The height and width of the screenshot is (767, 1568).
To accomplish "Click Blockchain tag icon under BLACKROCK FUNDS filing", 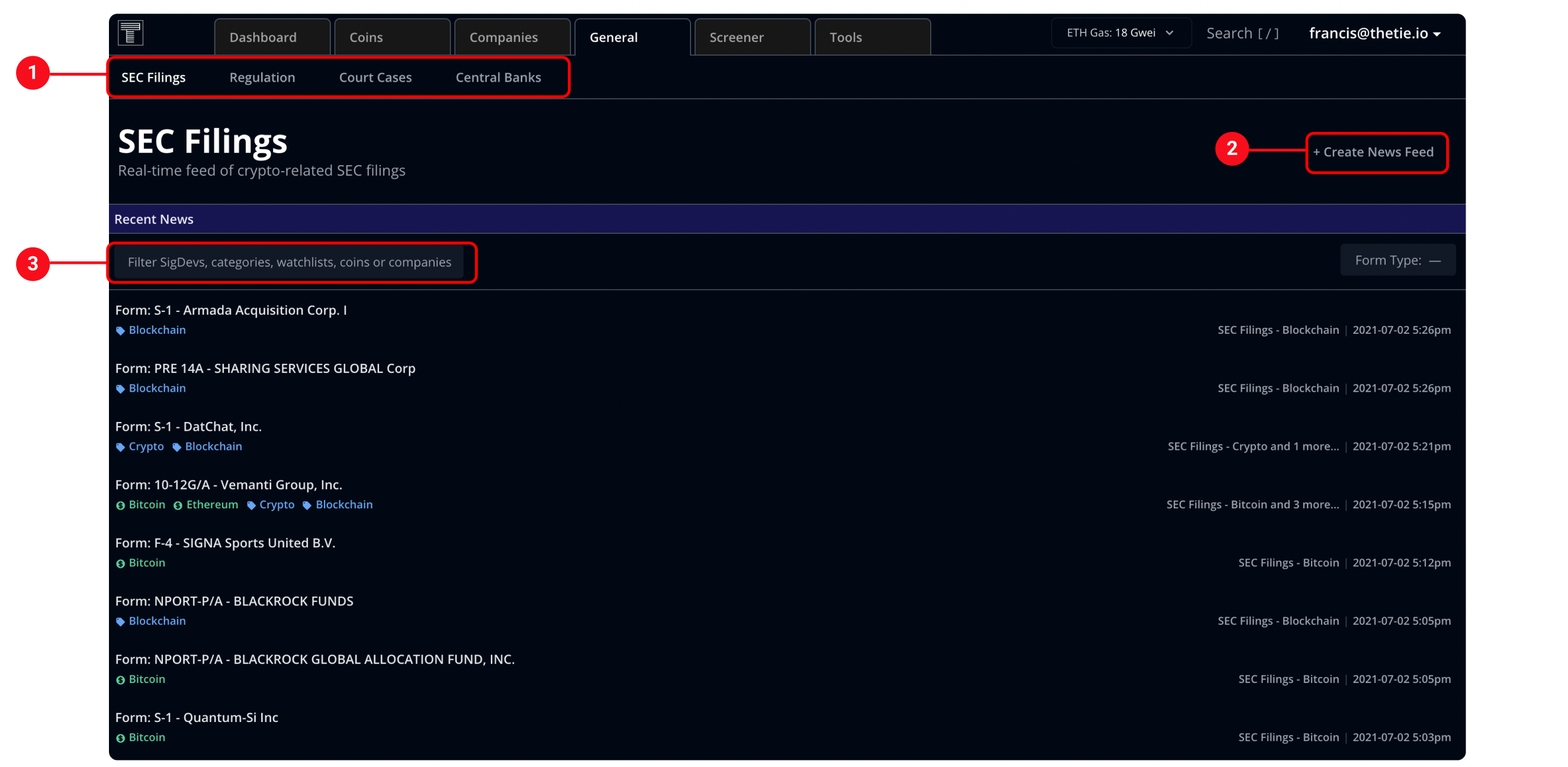I will click(x=121, y=621).
